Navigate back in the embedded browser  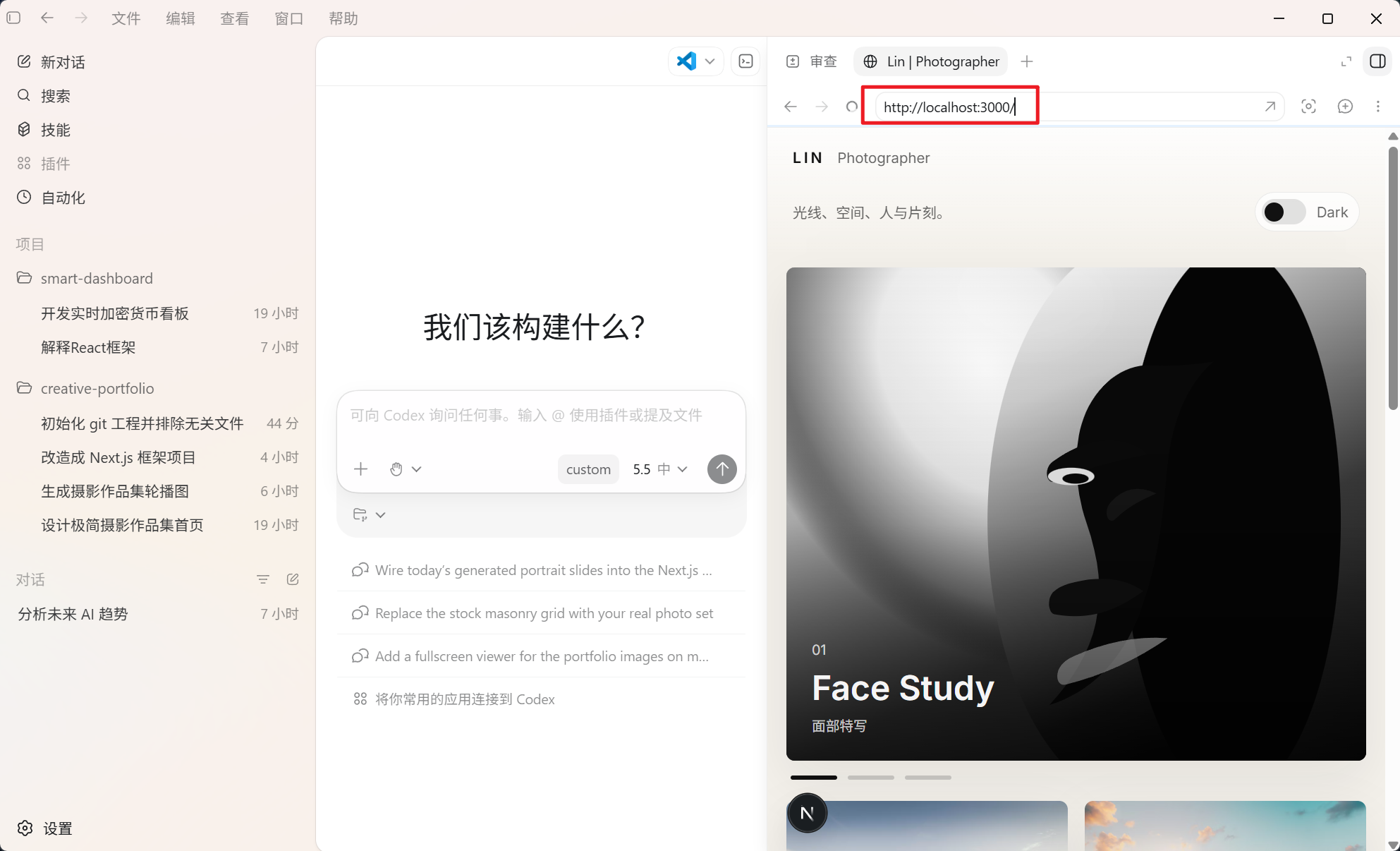[791, 107]
